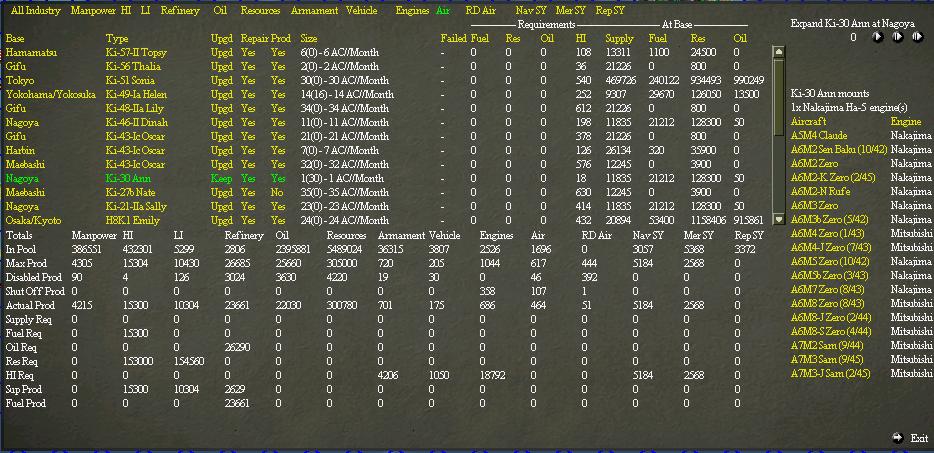
Task: Open the Refinery filter
Action: pyautogui.click(x=180, y=10)
